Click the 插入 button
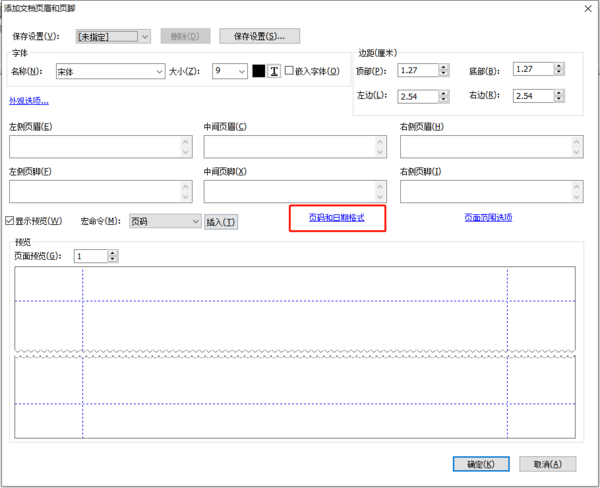 222,222
